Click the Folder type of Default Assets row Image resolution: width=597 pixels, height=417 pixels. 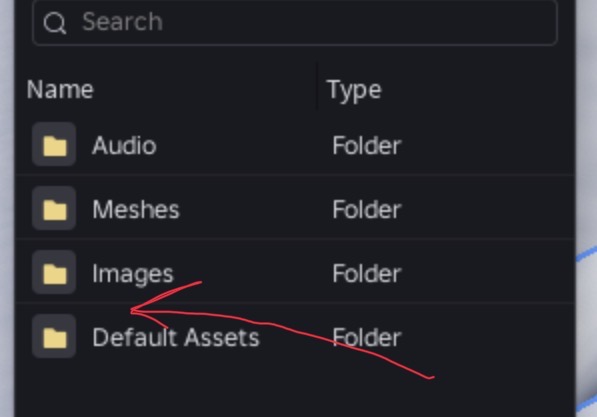coord(367,337)
